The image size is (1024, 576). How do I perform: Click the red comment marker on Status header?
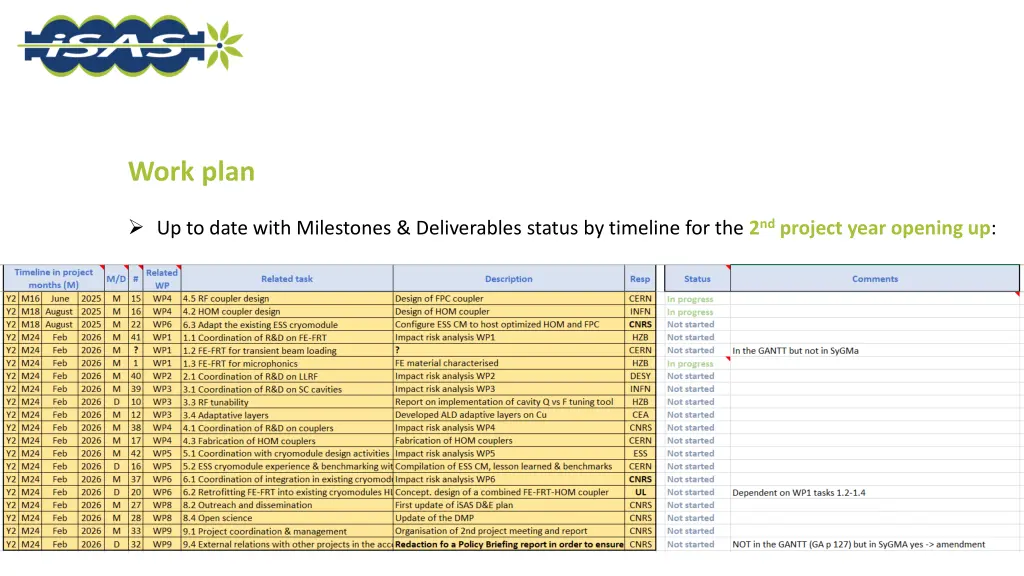tap(727, 268)
